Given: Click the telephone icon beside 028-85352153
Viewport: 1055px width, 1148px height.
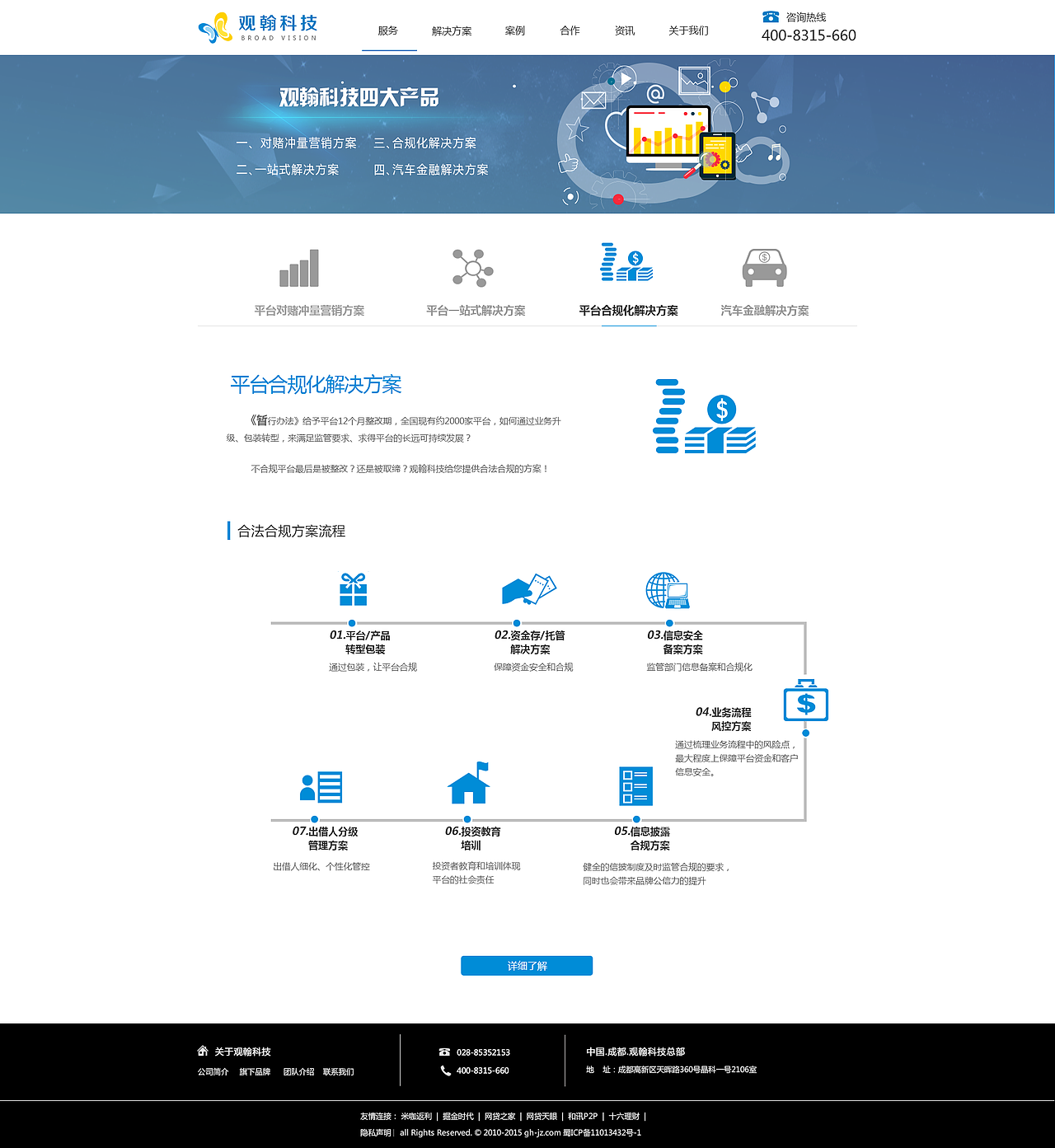Looking at the screenshot, I should pos(445,1052).
